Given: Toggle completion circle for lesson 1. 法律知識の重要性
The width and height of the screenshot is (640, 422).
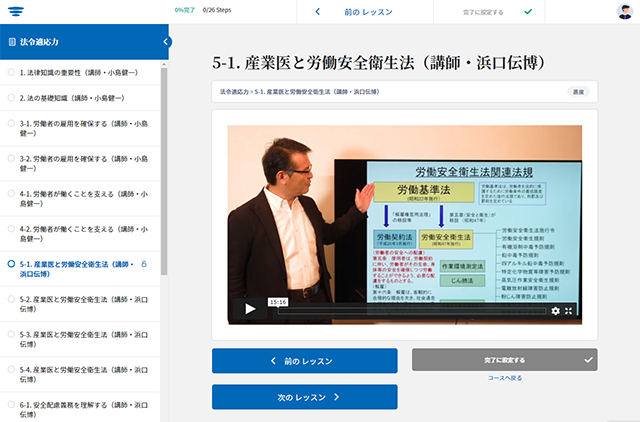Looking at the screenshot, I should tap(11, 72).
